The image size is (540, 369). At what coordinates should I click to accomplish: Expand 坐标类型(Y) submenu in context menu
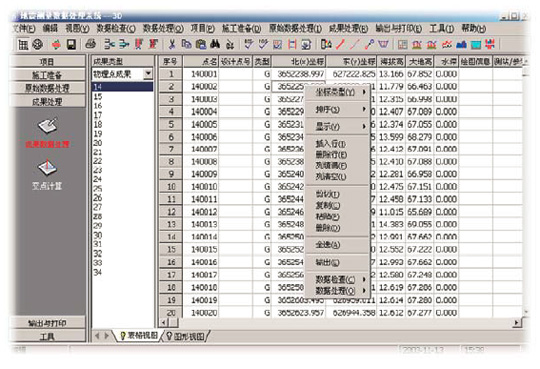337,92
